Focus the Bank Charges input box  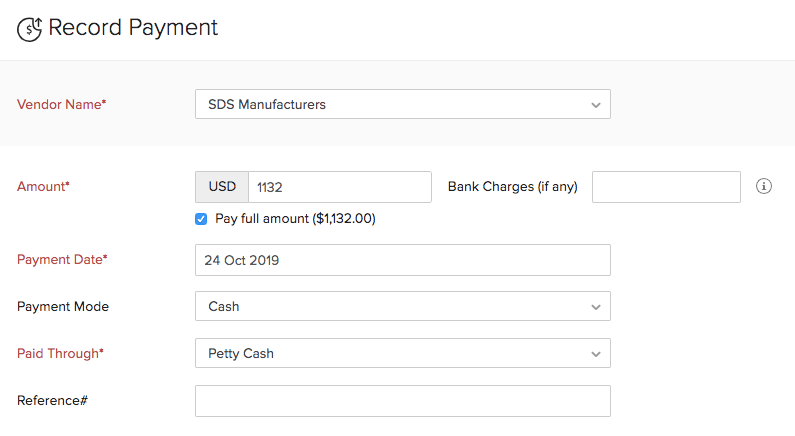pos(666,186)
